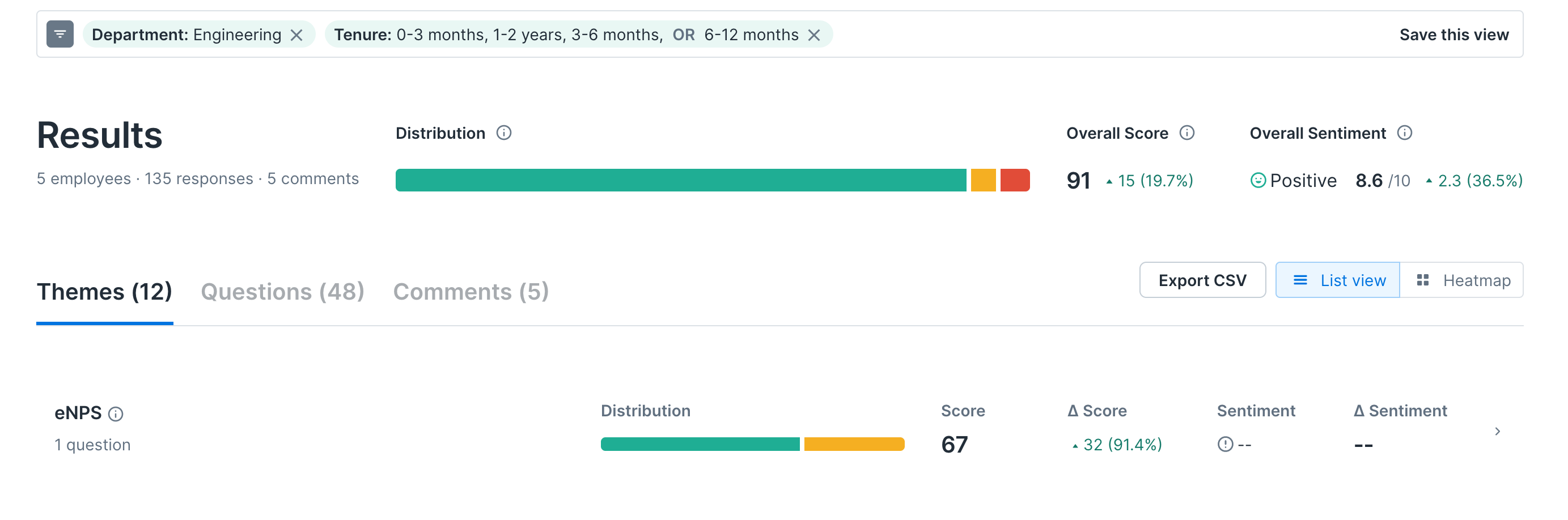
Task: Click Save this view
Action: [1453, 35]
